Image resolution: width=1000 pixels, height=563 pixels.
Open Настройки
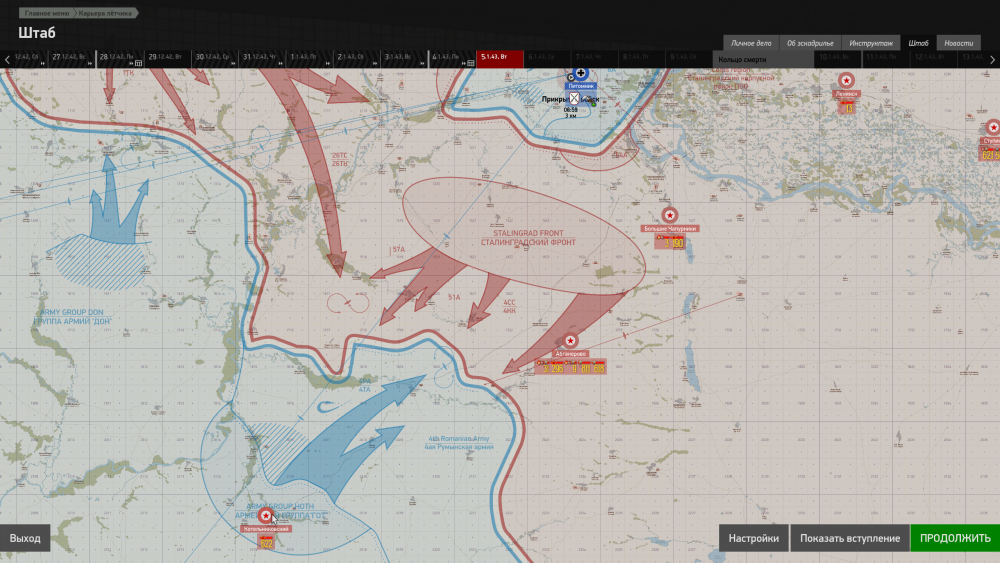(753, 538)
